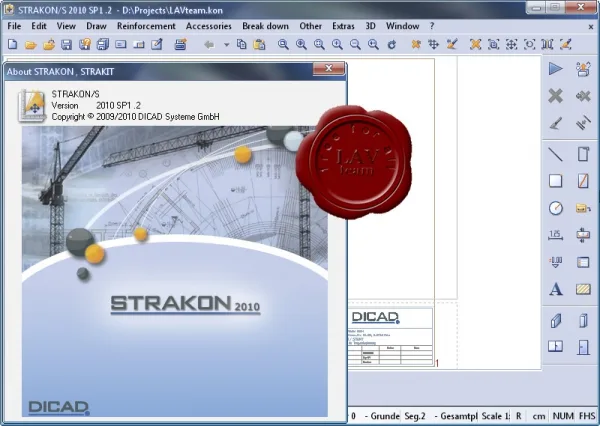Click the Paste clipboard icon

point(259,44)
